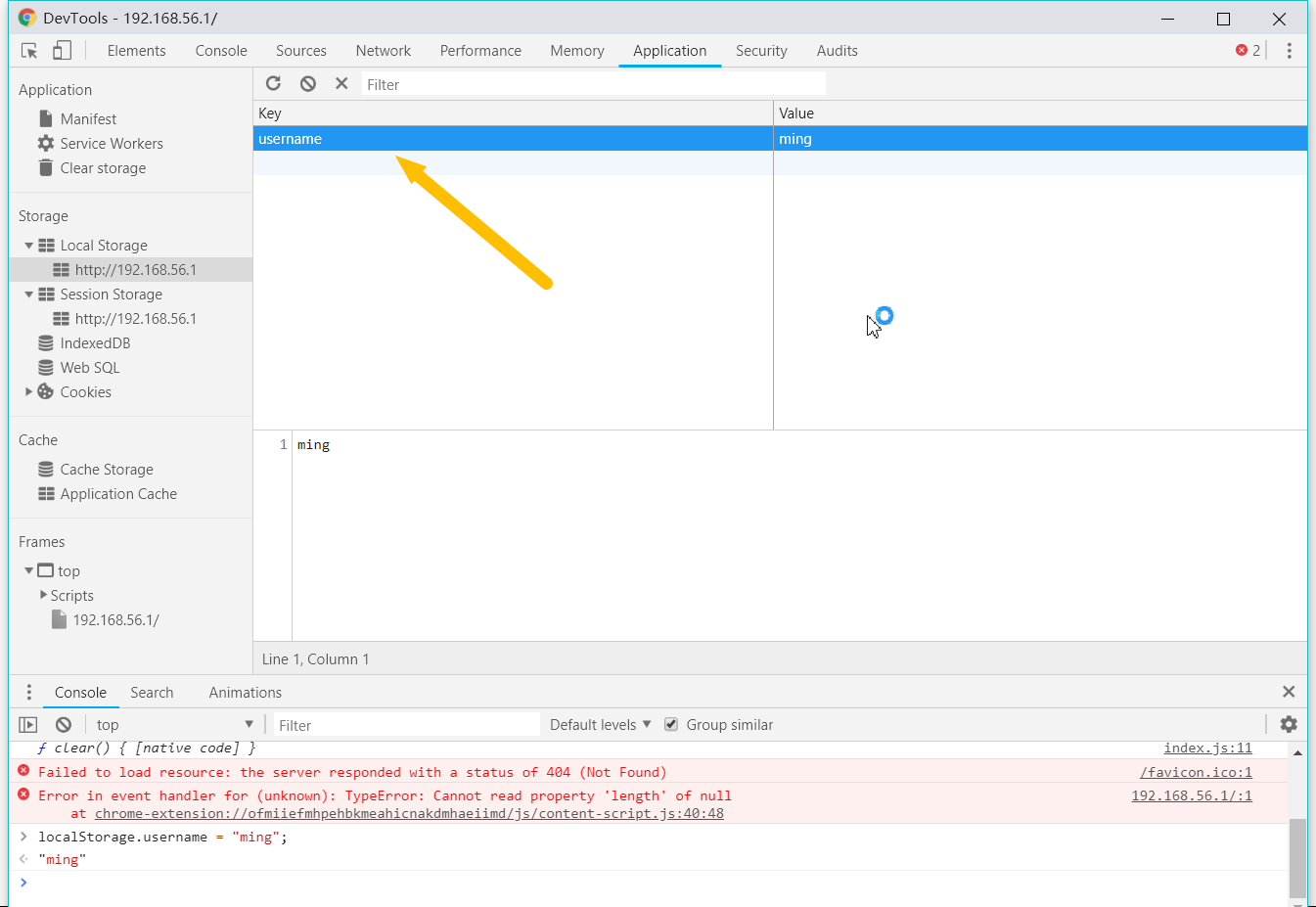Switch to the Sources tab
Image resolution: width=1316 pixels, height=907 pixels.
[300, 51]
